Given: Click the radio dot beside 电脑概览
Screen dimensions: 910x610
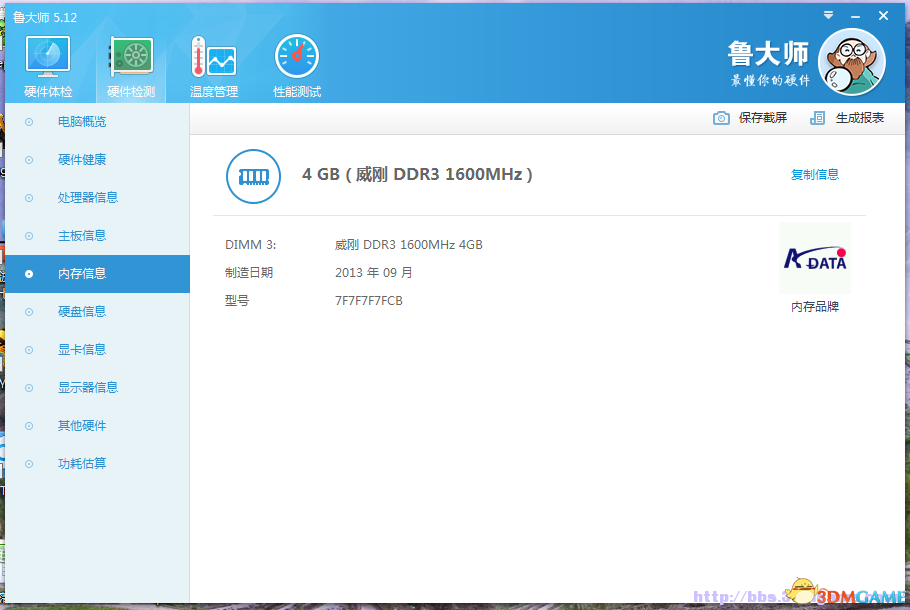Looking at the screenshot, I should click(29, 122).
